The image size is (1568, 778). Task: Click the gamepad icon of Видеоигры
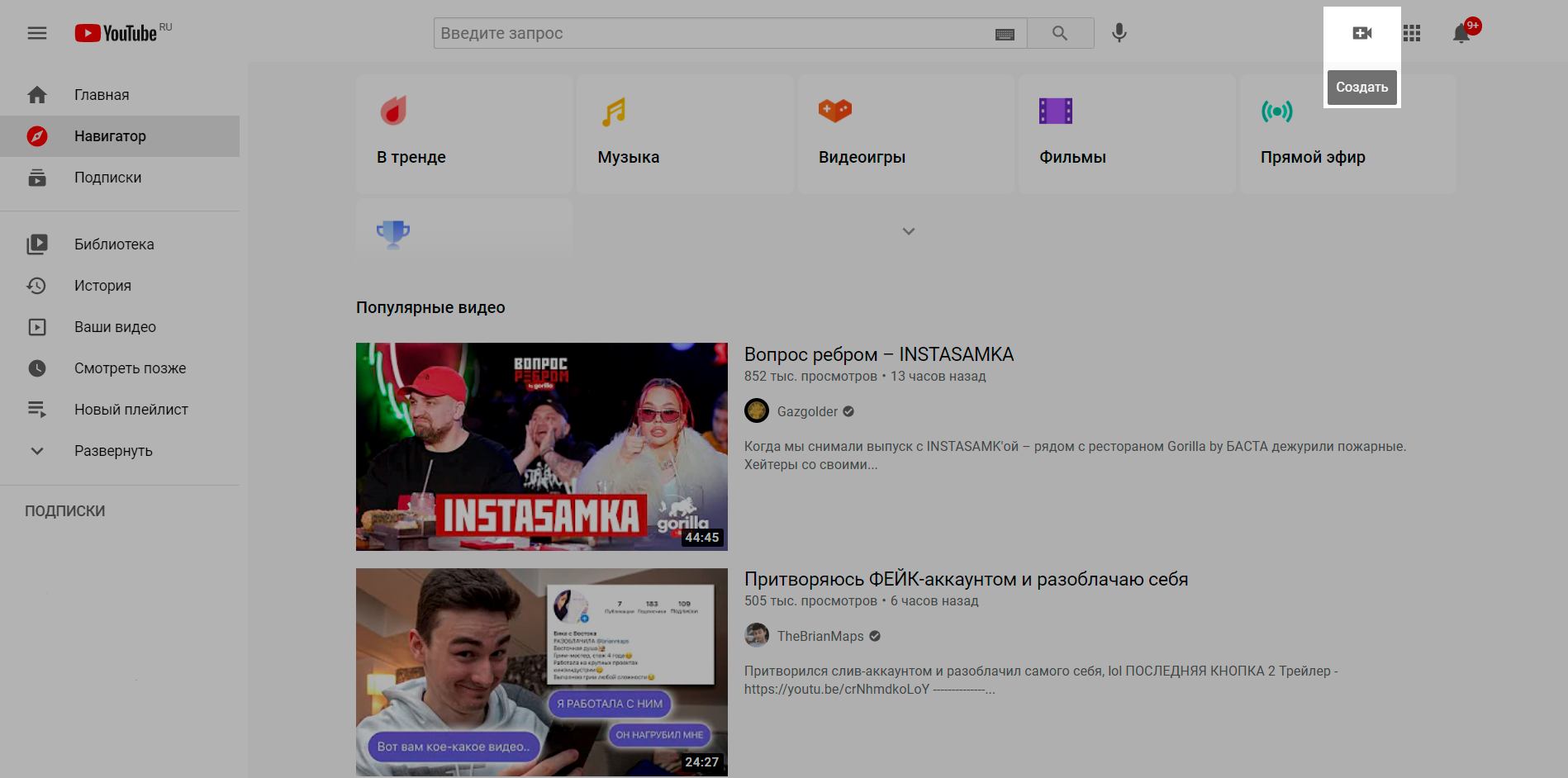point(835,111)
